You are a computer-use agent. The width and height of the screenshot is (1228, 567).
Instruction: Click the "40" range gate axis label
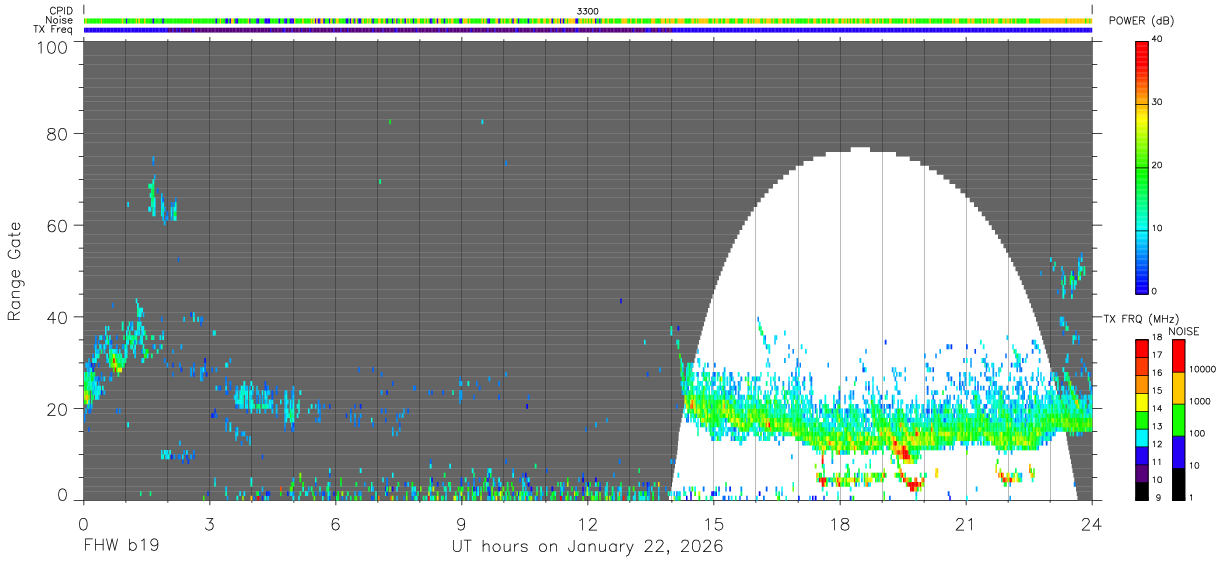58,318
